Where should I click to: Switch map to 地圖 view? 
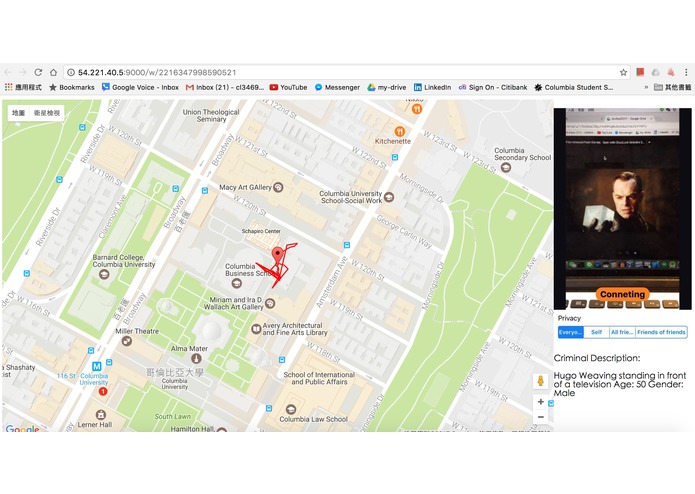tap(19, 113)
